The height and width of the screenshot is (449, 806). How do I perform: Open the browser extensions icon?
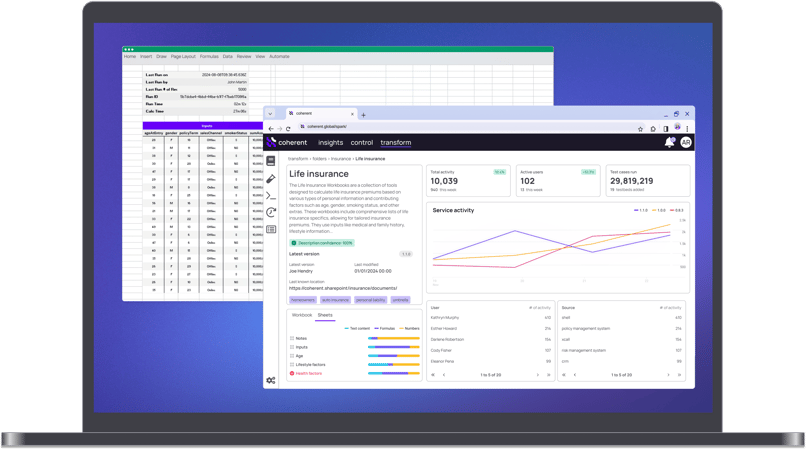(653, 129)
